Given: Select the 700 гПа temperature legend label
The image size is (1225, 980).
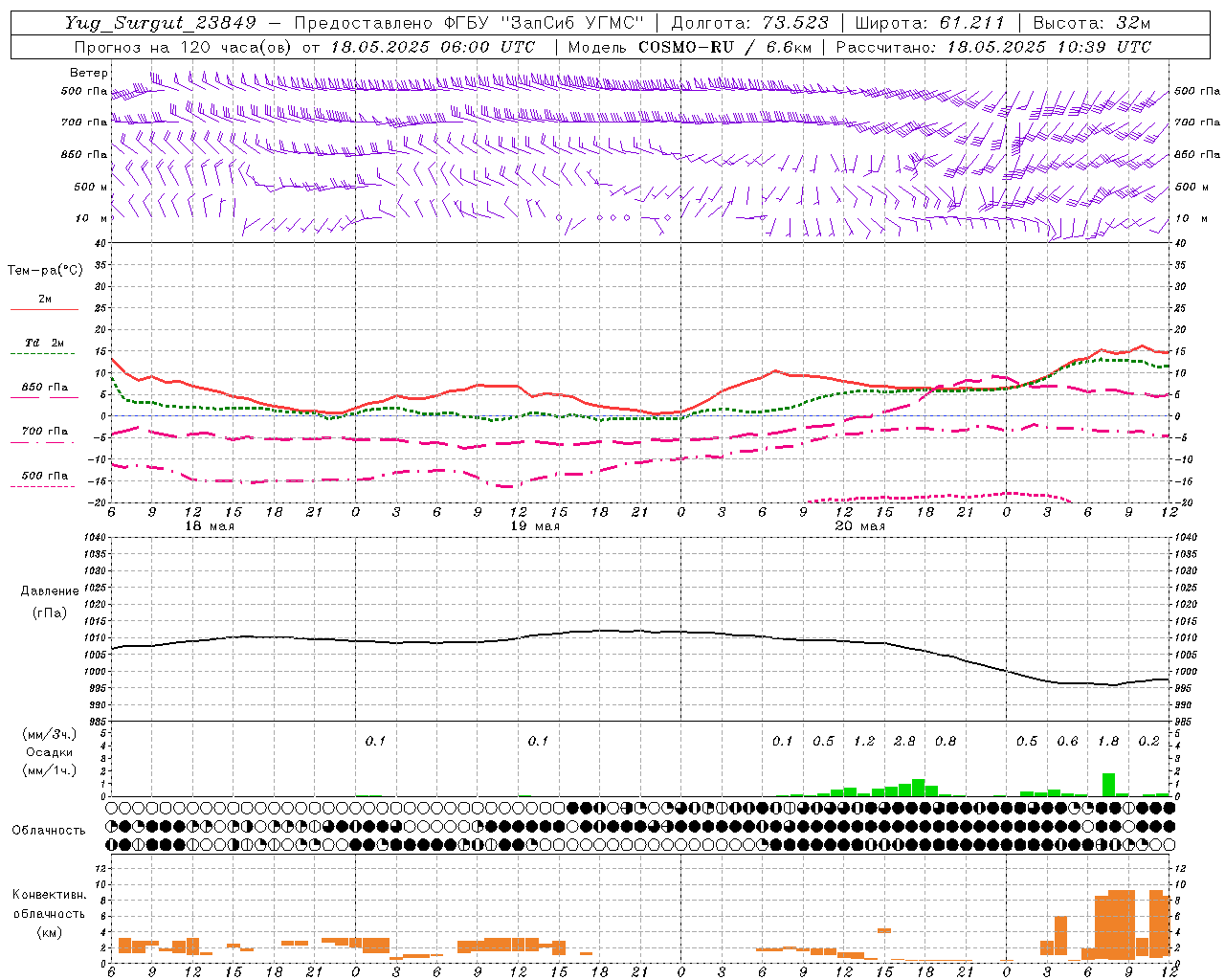Looking at the screenshot, I should (45, 432).
